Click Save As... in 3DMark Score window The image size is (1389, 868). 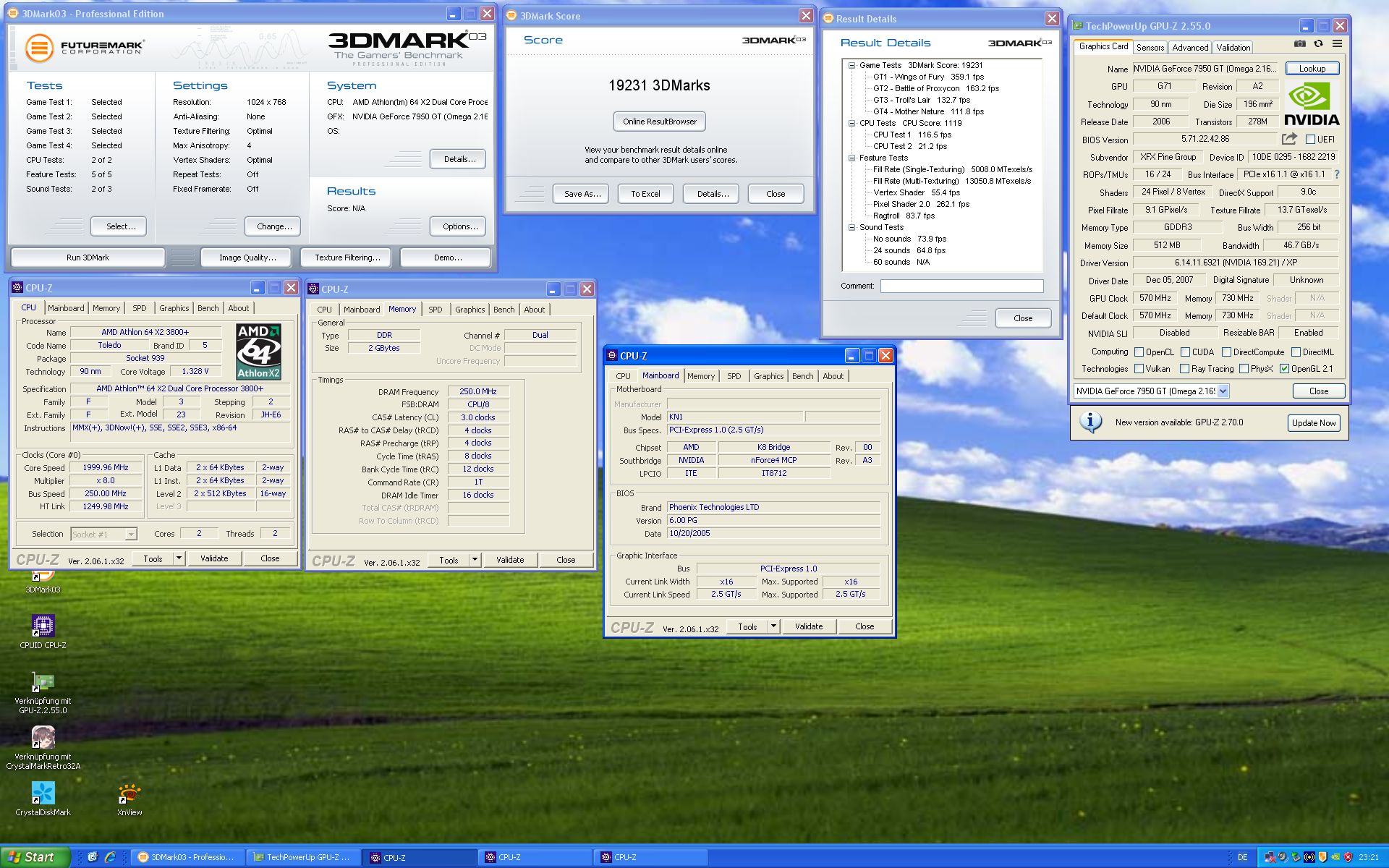pyautogui.click(x=582, y=194)
